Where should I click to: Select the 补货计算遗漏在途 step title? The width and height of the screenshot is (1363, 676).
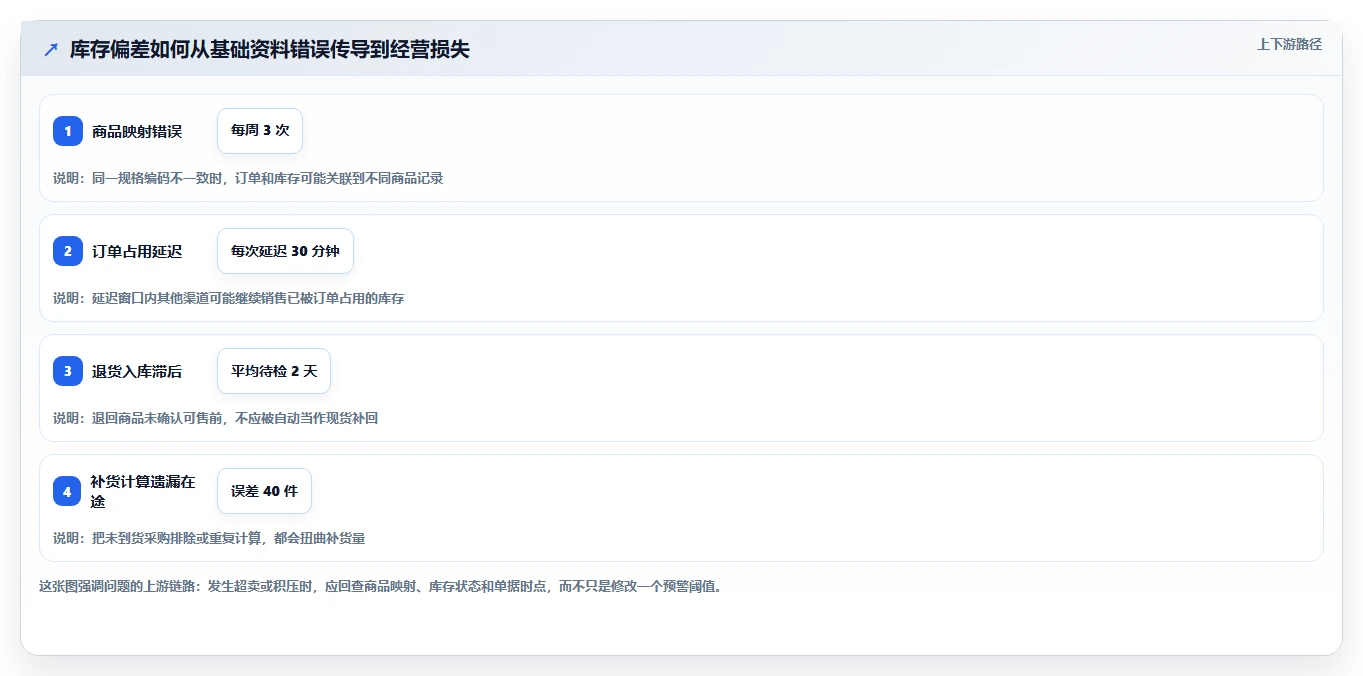(x=143, y=491)
